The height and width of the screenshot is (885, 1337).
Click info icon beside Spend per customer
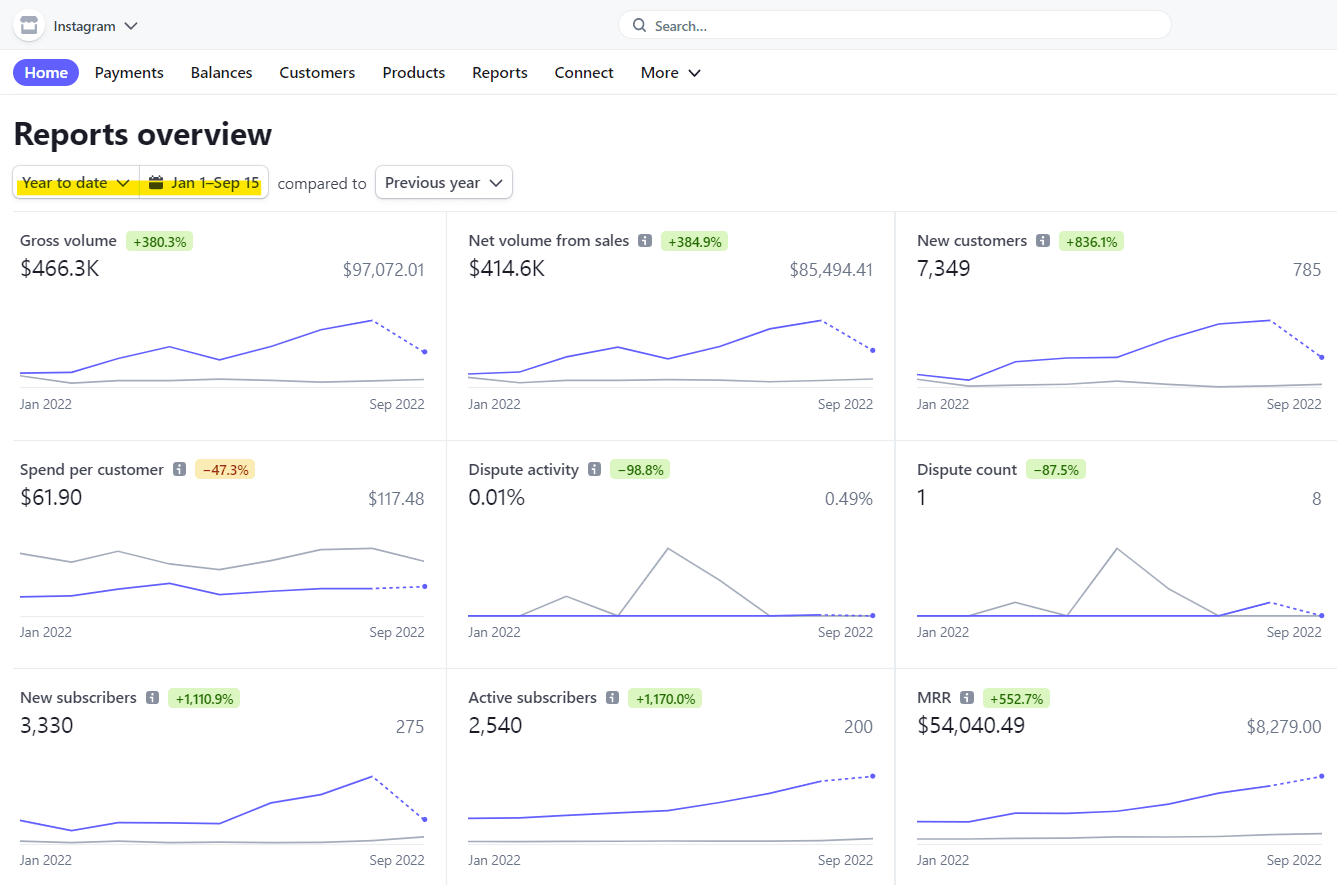[179, 470]
